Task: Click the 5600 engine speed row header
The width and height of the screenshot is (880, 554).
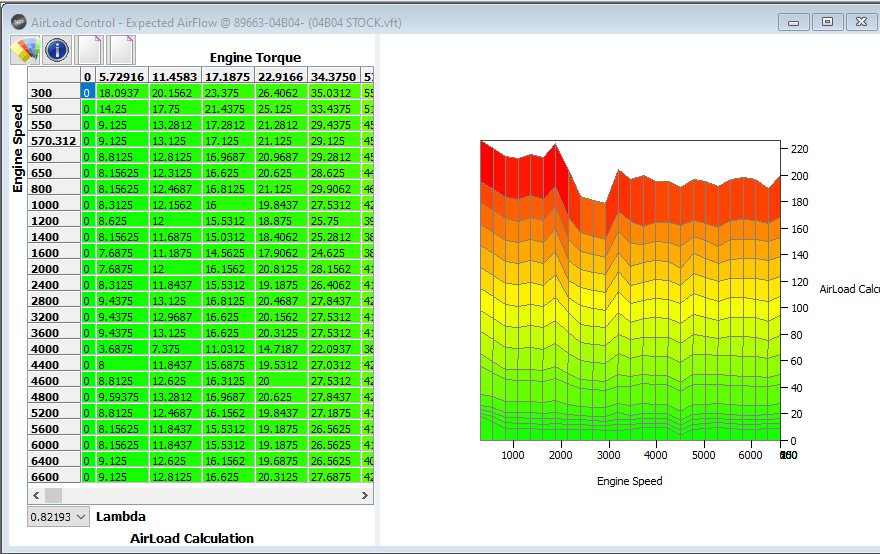Action: (x=54, y=429)
